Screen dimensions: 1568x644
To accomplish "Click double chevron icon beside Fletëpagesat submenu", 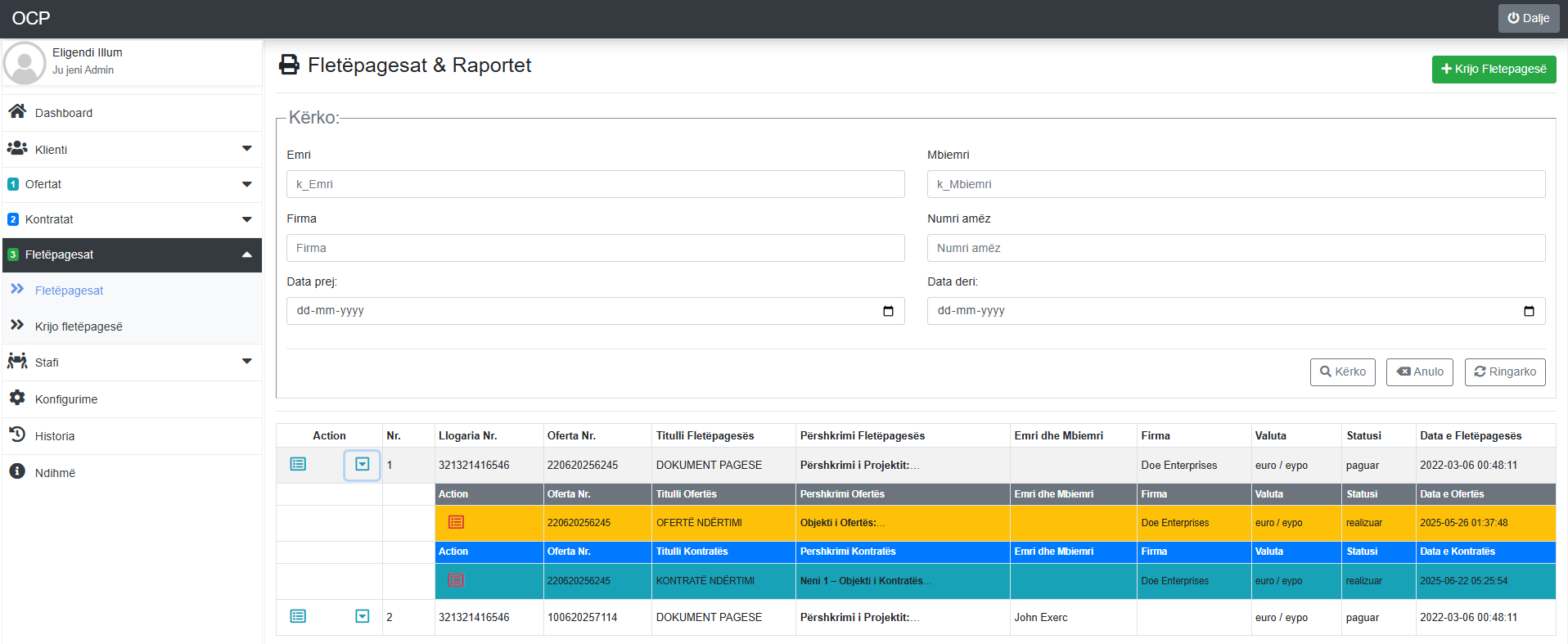I will 17,289.
